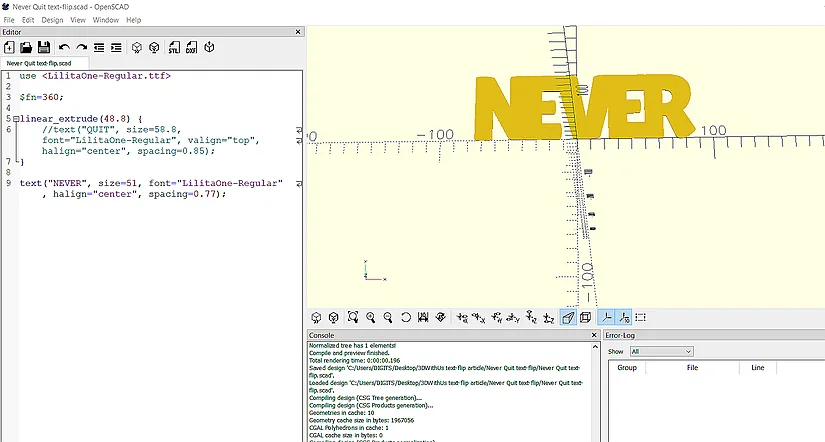Click the send to 3D print icon
The width and height of the screenshot is (825, 442).
pos(209,47)
